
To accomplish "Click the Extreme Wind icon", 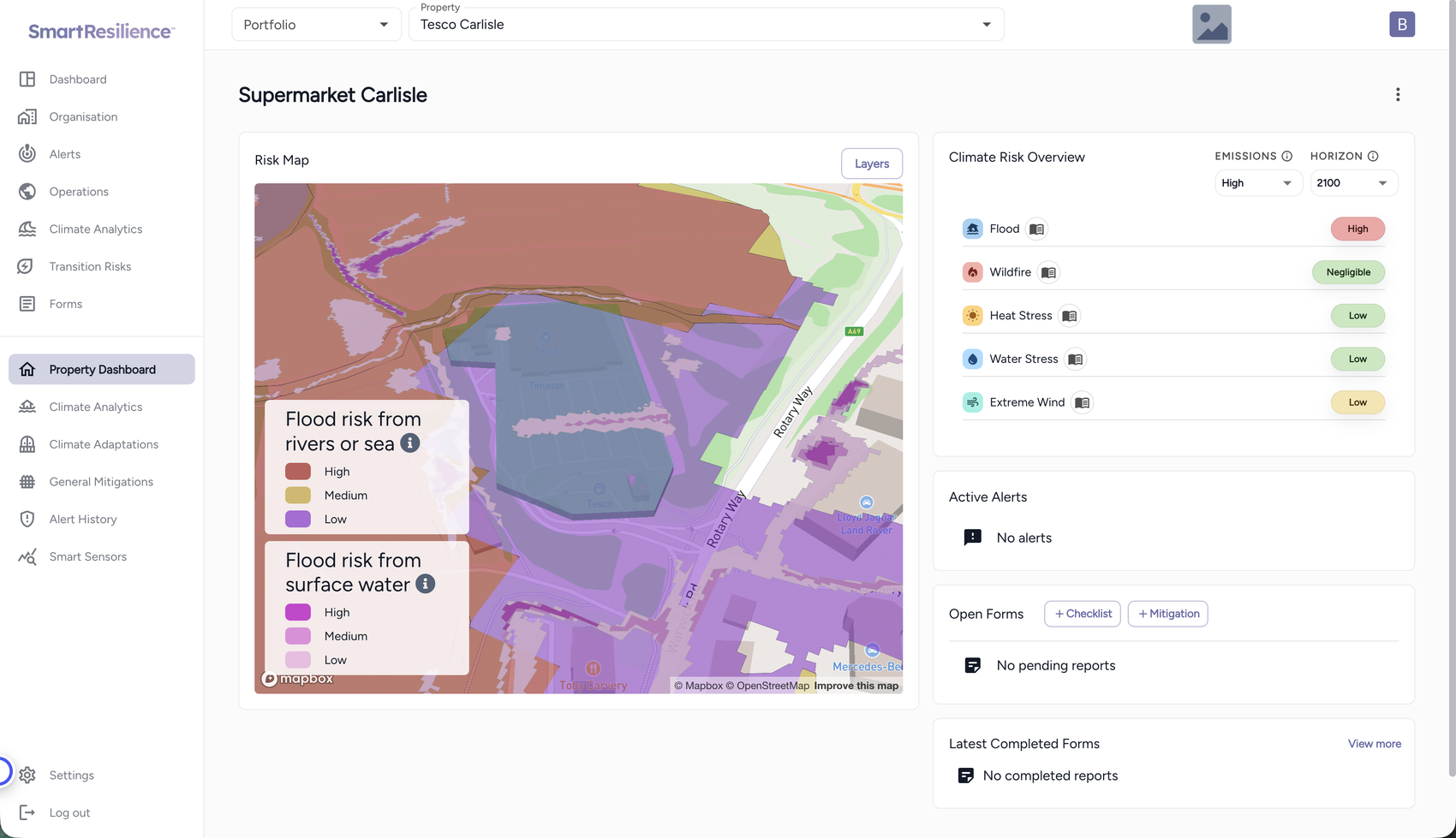I will tap(972, 402).
